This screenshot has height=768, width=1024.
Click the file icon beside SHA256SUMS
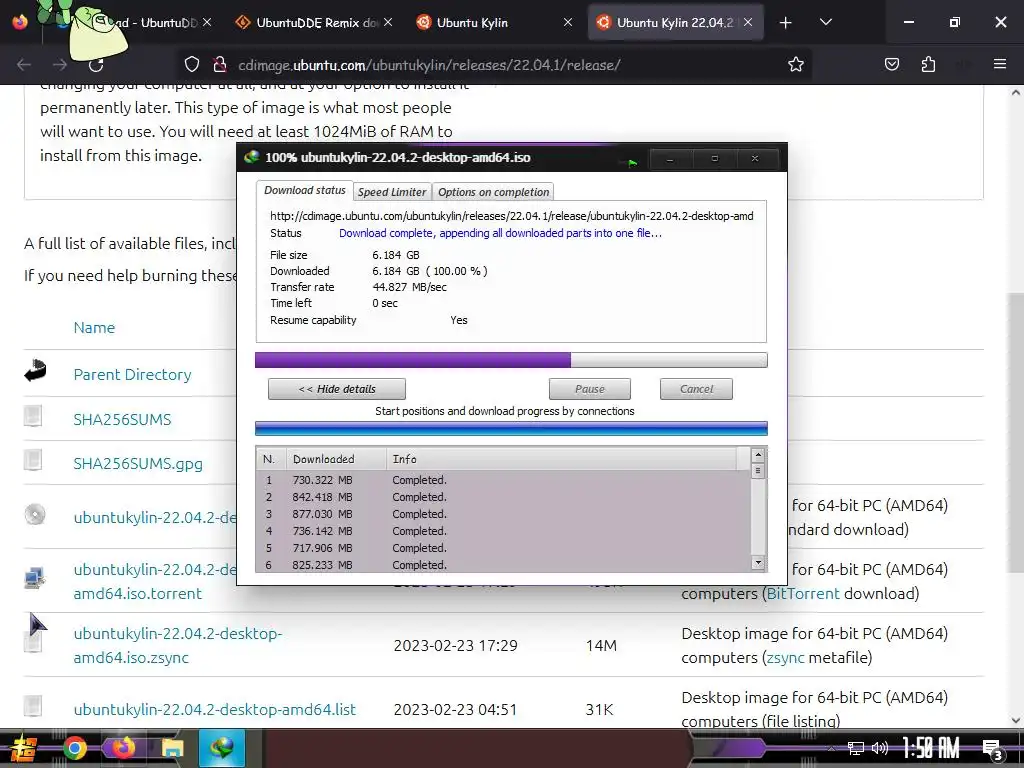33,416
